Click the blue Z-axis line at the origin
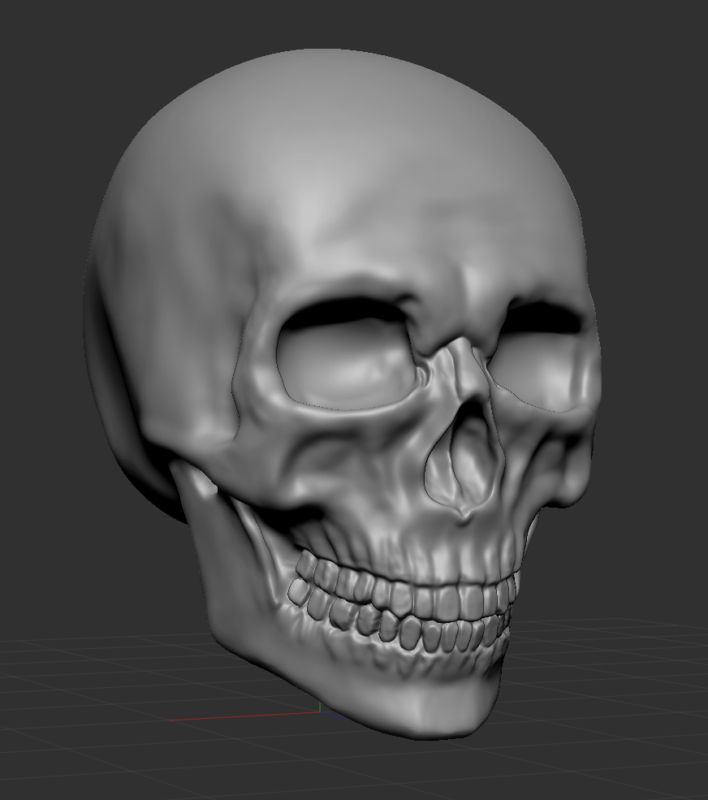The height and width of the screenshot is (800, 708). click(x=334, y=716)
